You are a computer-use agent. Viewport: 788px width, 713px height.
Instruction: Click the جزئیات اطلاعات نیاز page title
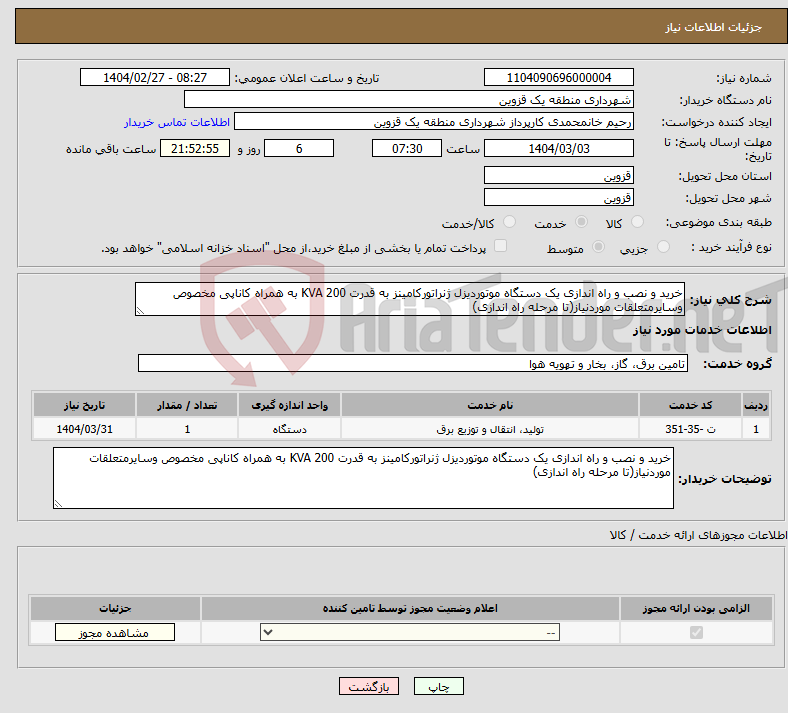click(714, 27)
